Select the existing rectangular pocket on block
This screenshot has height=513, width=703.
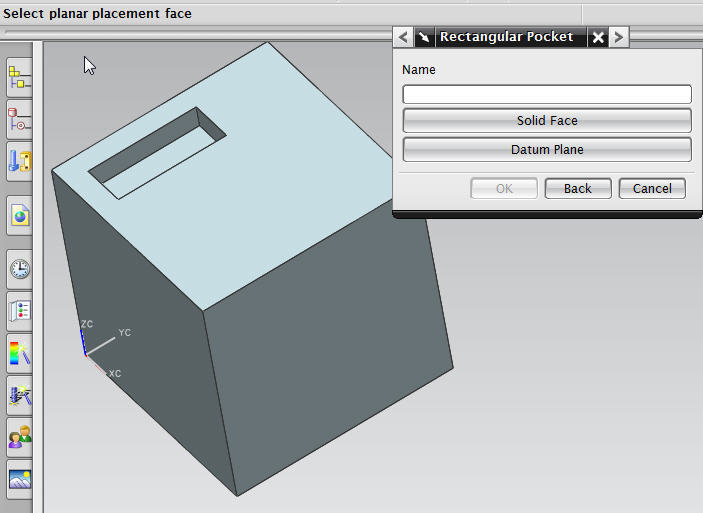[x=157, y=152]
